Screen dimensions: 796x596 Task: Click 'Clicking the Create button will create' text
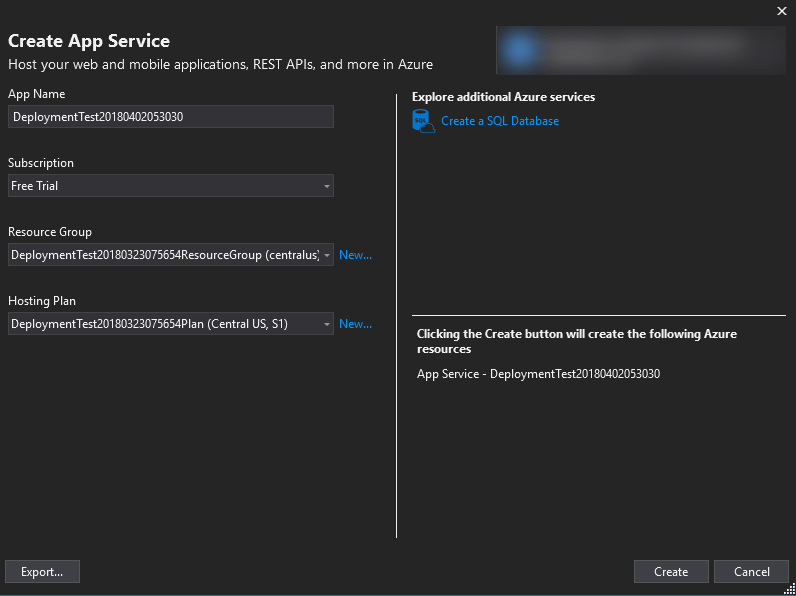click(577, 341)
